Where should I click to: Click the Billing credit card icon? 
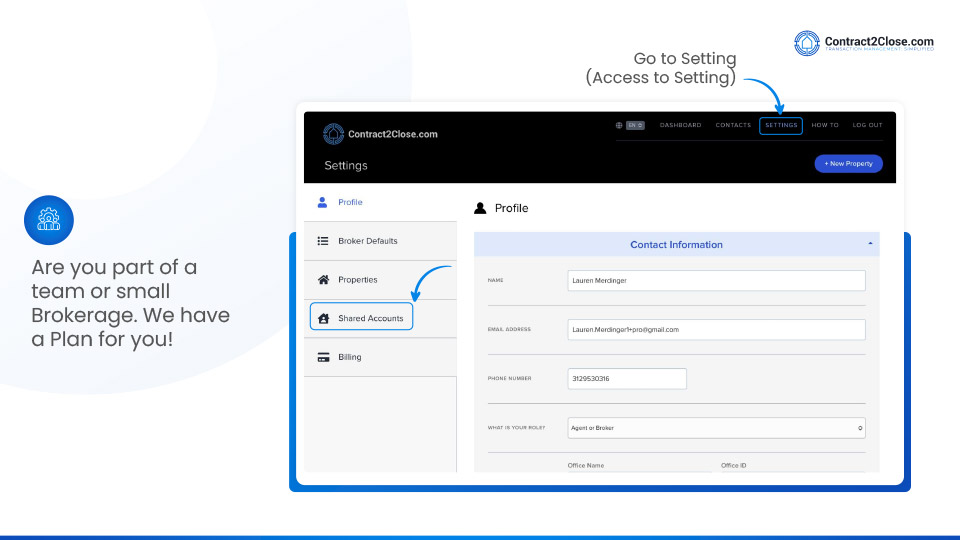tap(323, 357)
